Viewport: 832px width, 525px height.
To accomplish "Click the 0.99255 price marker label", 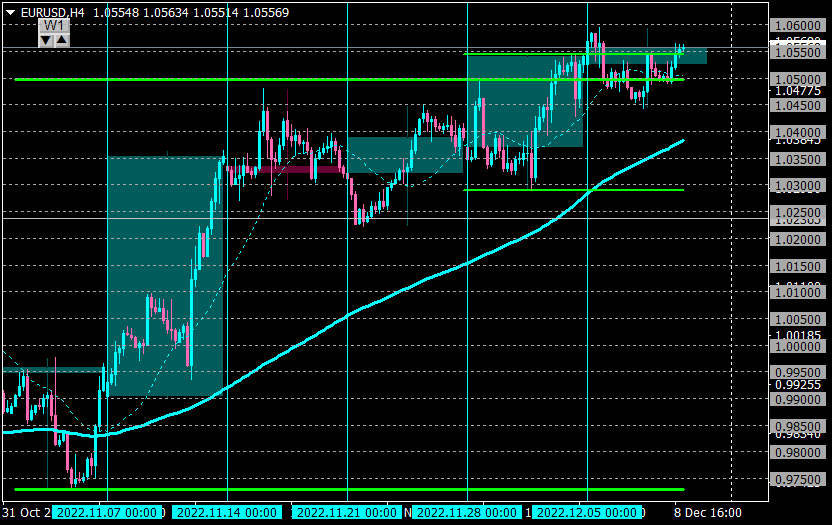I will pos(798,385).
